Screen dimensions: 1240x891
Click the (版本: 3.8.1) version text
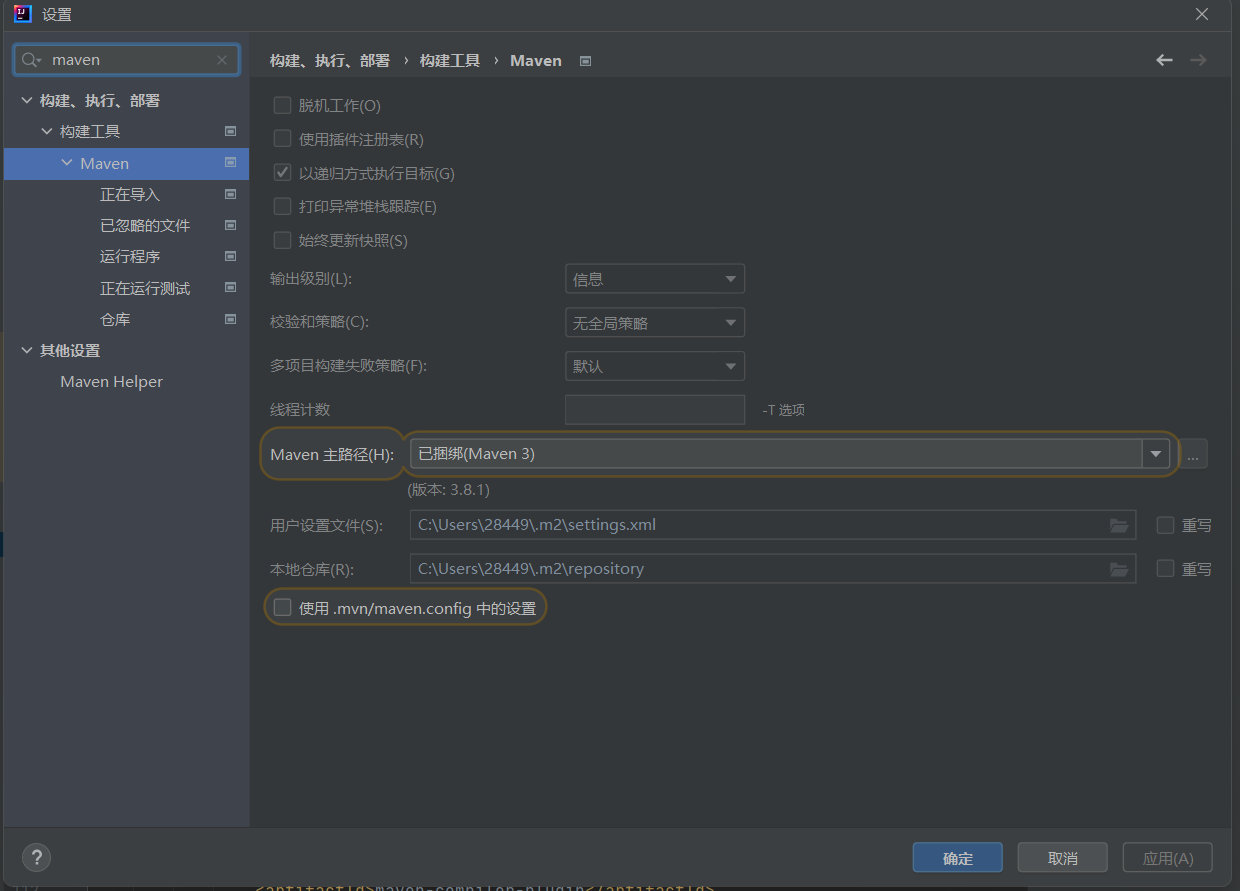coord(449,490)
